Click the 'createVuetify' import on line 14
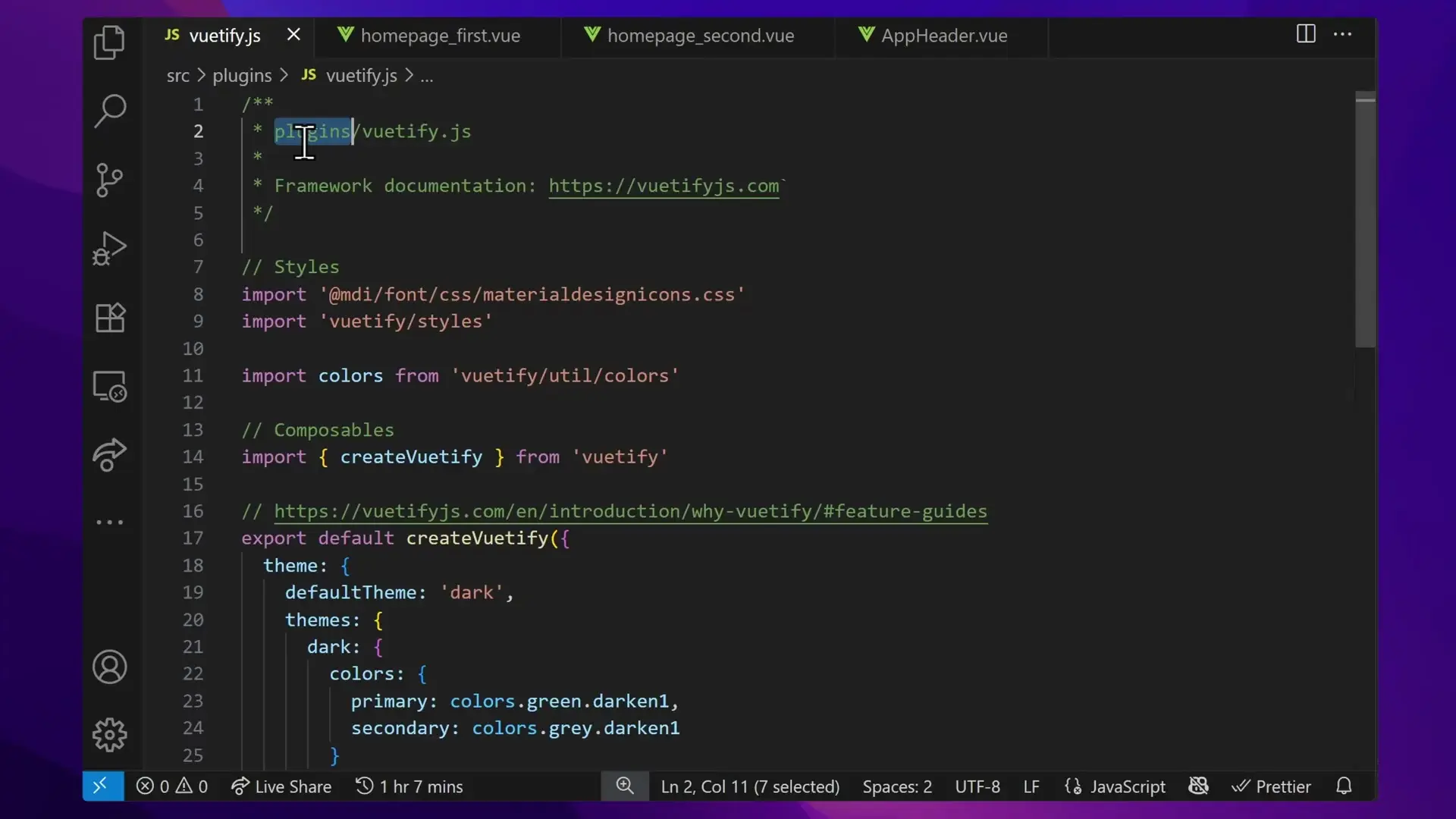1456x819 pixels. click(x=411, y=457)
